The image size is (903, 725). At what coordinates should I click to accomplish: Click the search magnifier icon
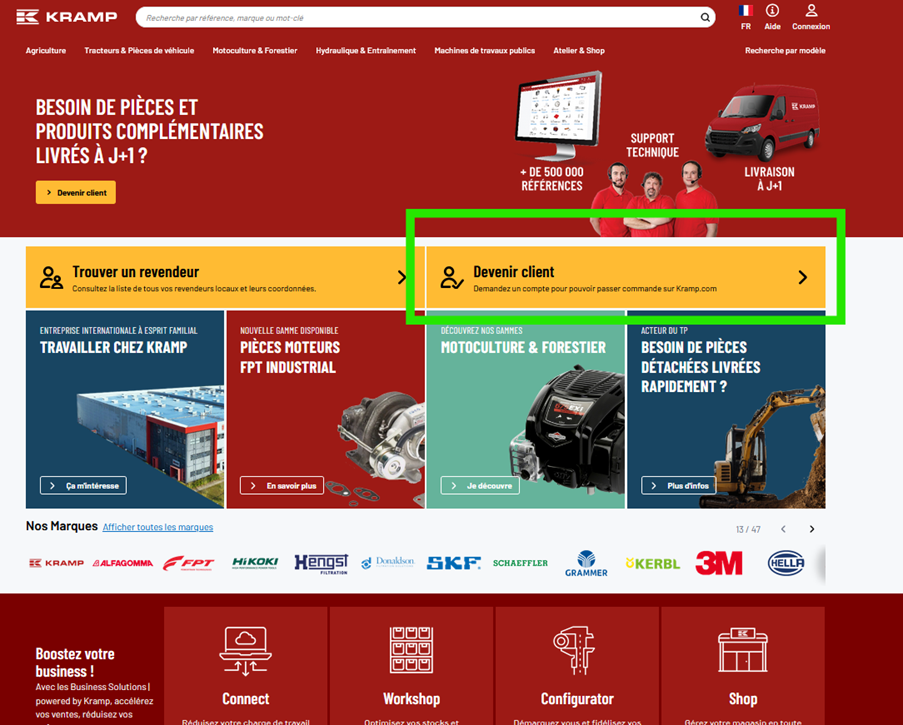click(x=705, y=17)
